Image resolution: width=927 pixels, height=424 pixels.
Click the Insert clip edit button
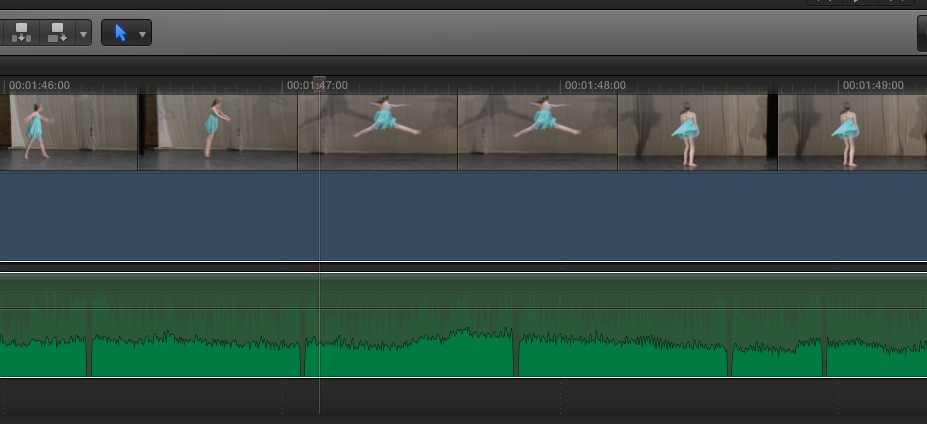(22, 33)
